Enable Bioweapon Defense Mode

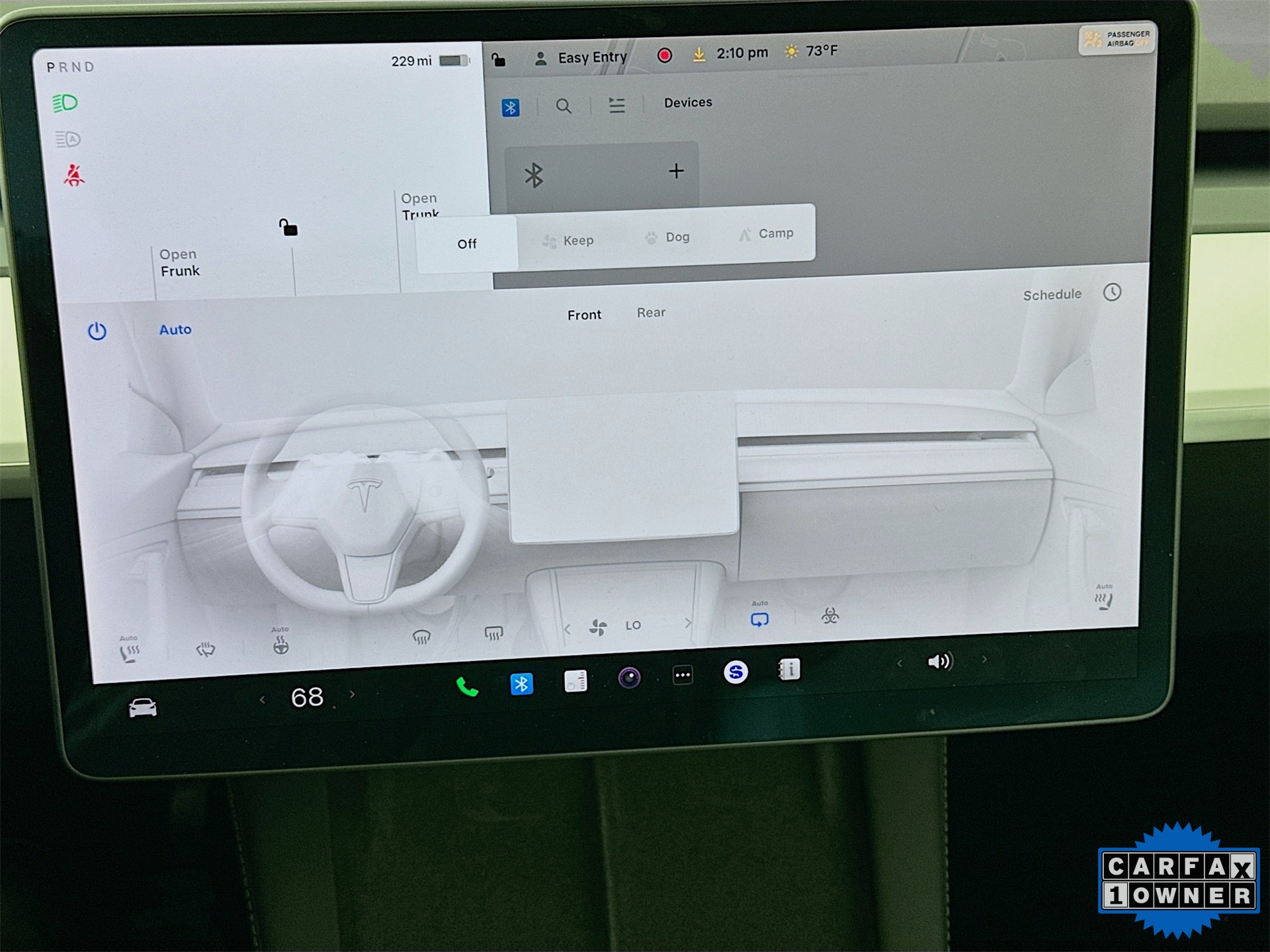coord(829,616)
